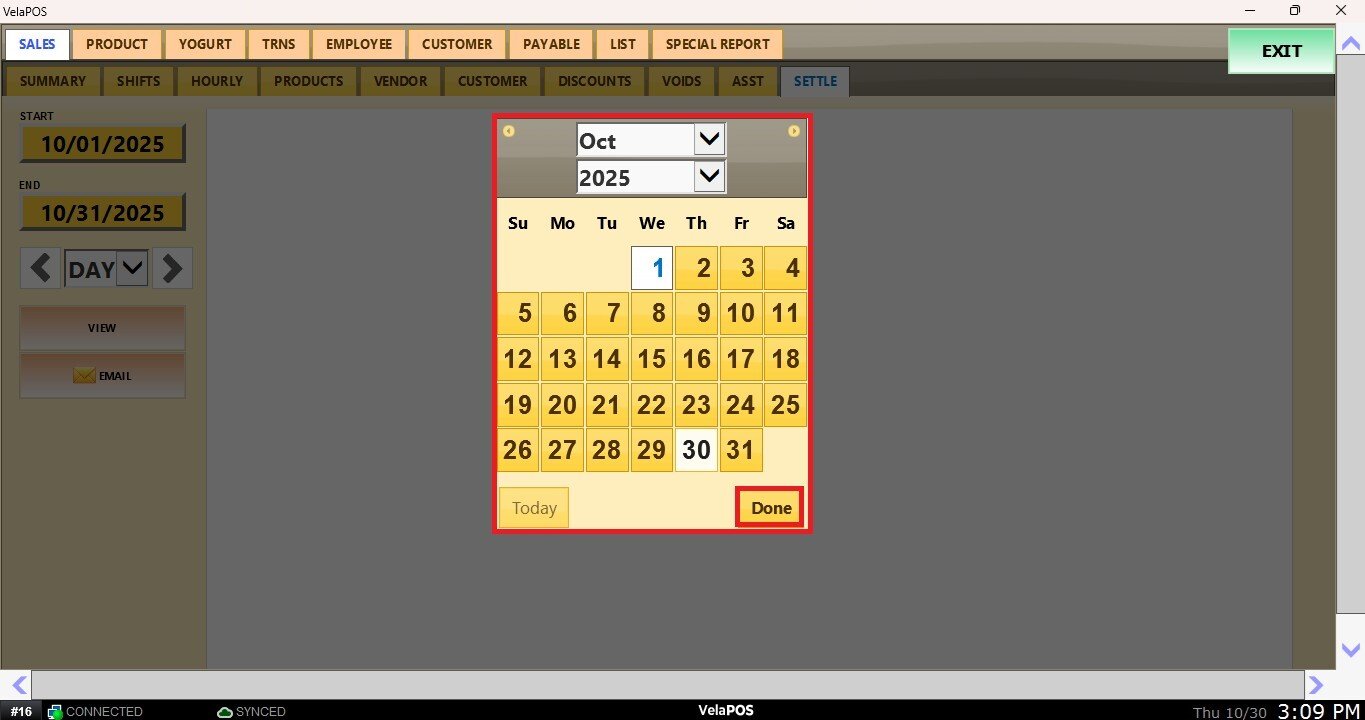This screenshot has height=720, width=1365.
Task: Click the previous month arrow in calendar
Action: (509, 131)
